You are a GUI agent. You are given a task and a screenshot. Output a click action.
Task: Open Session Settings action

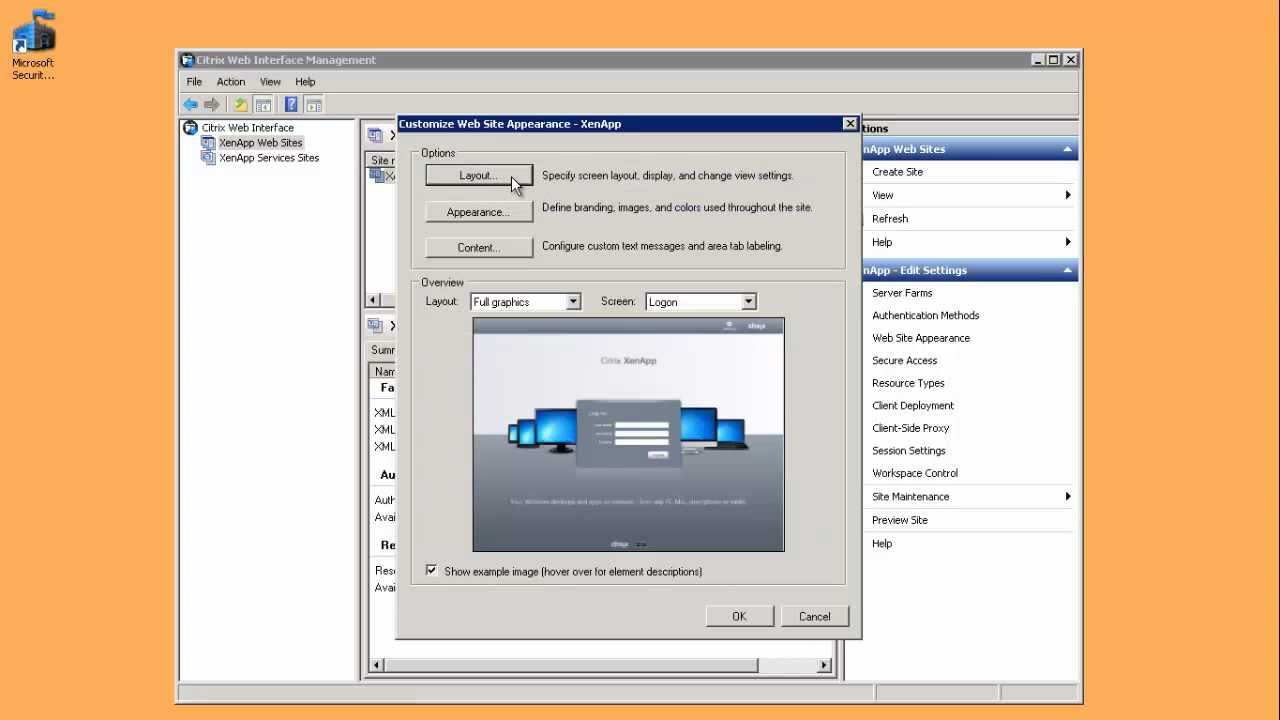pyautogui.click(x=909, y=451)
